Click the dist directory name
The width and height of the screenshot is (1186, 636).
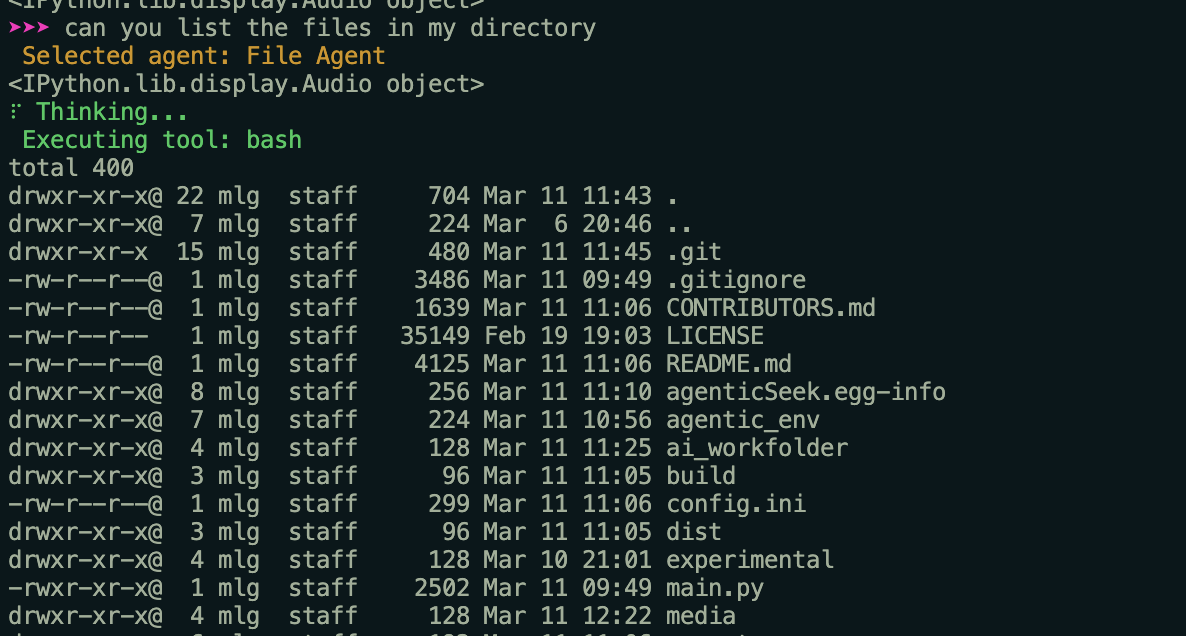click(x=694, y=532)
